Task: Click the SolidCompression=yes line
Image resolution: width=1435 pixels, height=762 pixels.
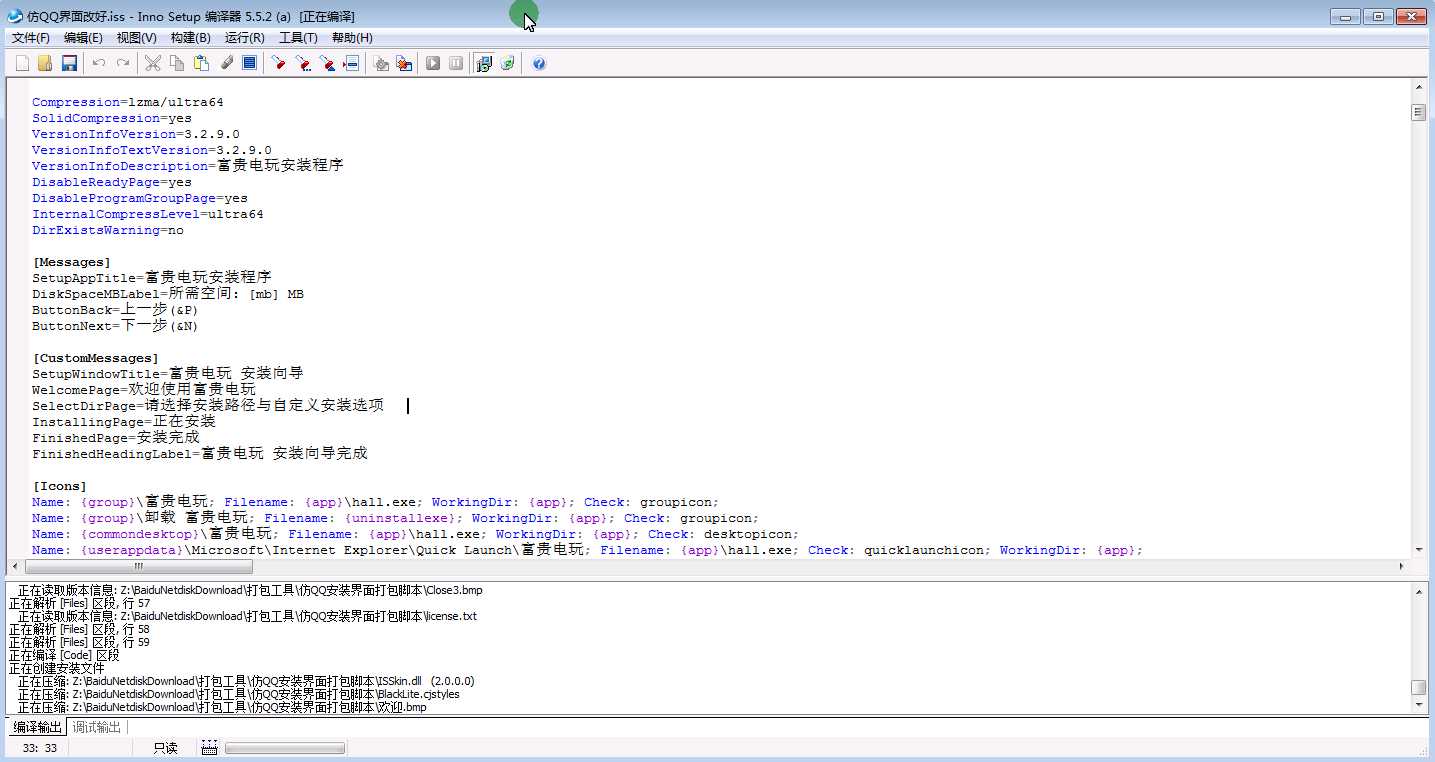Action: click(112, 118)
